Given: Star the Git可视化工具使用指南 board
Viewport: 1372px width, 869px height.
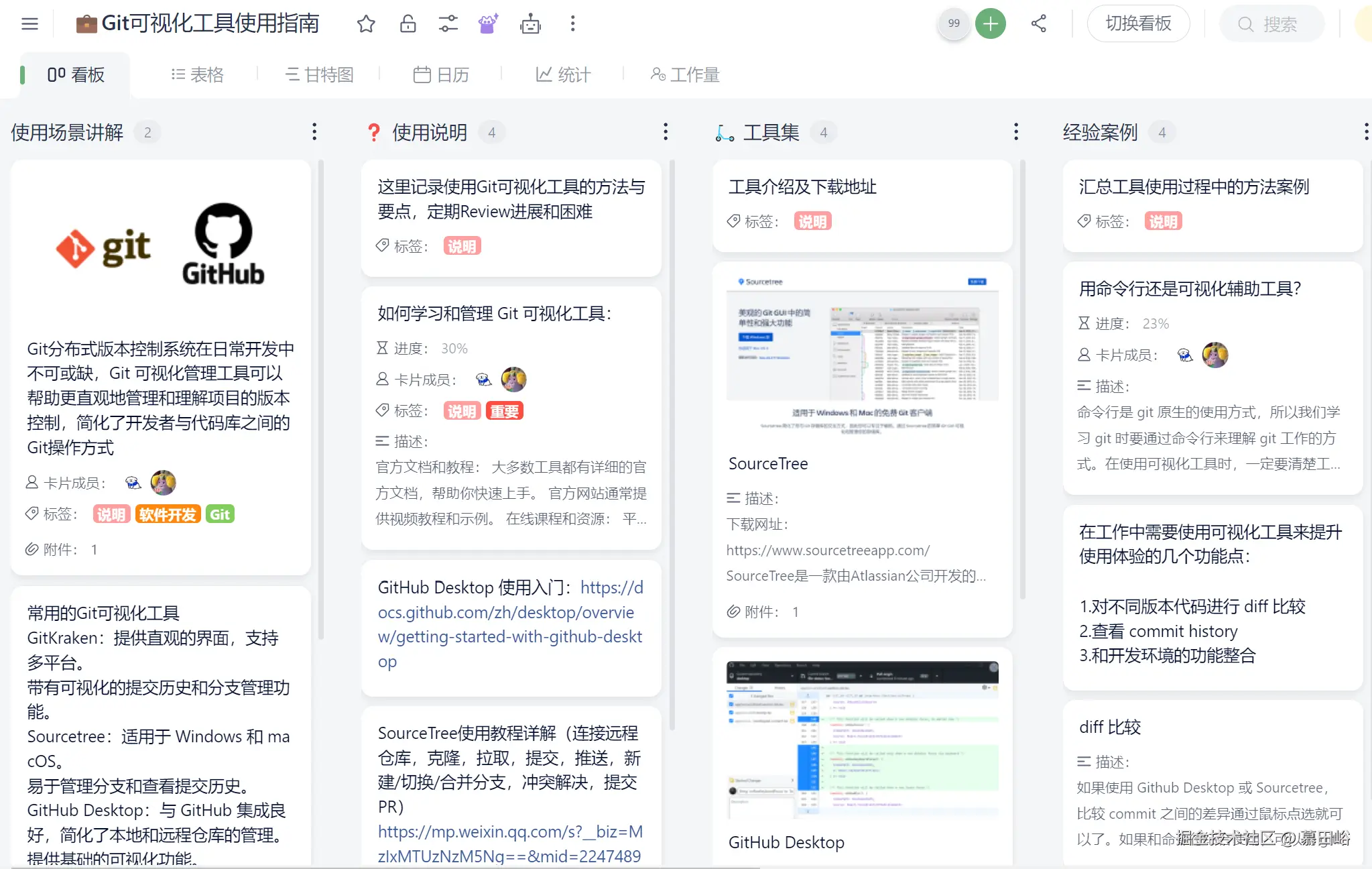Looking at the screenshot, I should 366,24.
